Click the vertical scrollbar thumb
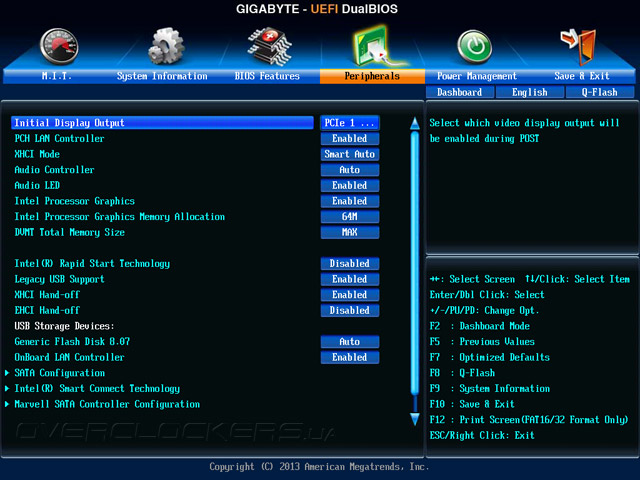 coord(415,263)
